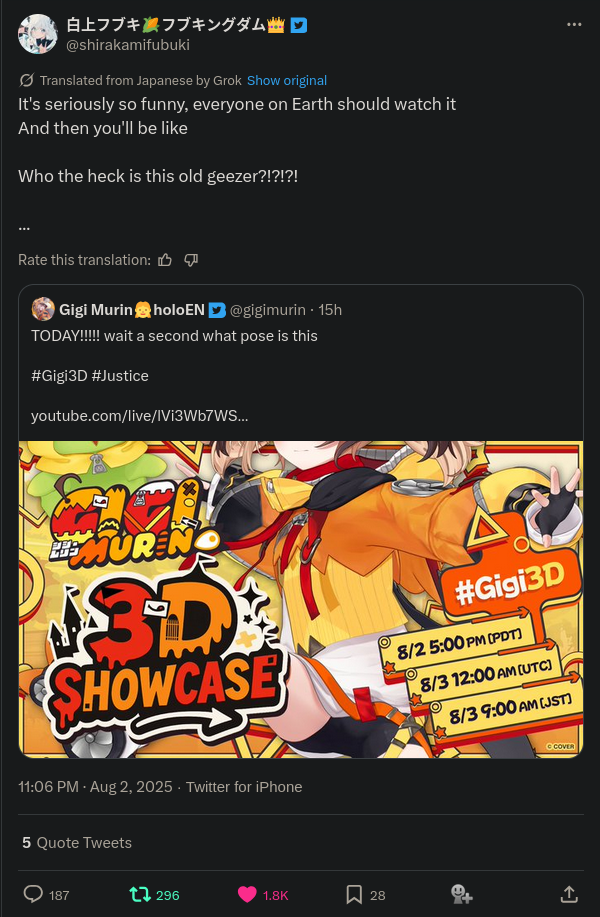Toggle the pink heart like icon
Viewport: 600px width, 917px height.
pos(247,894)
